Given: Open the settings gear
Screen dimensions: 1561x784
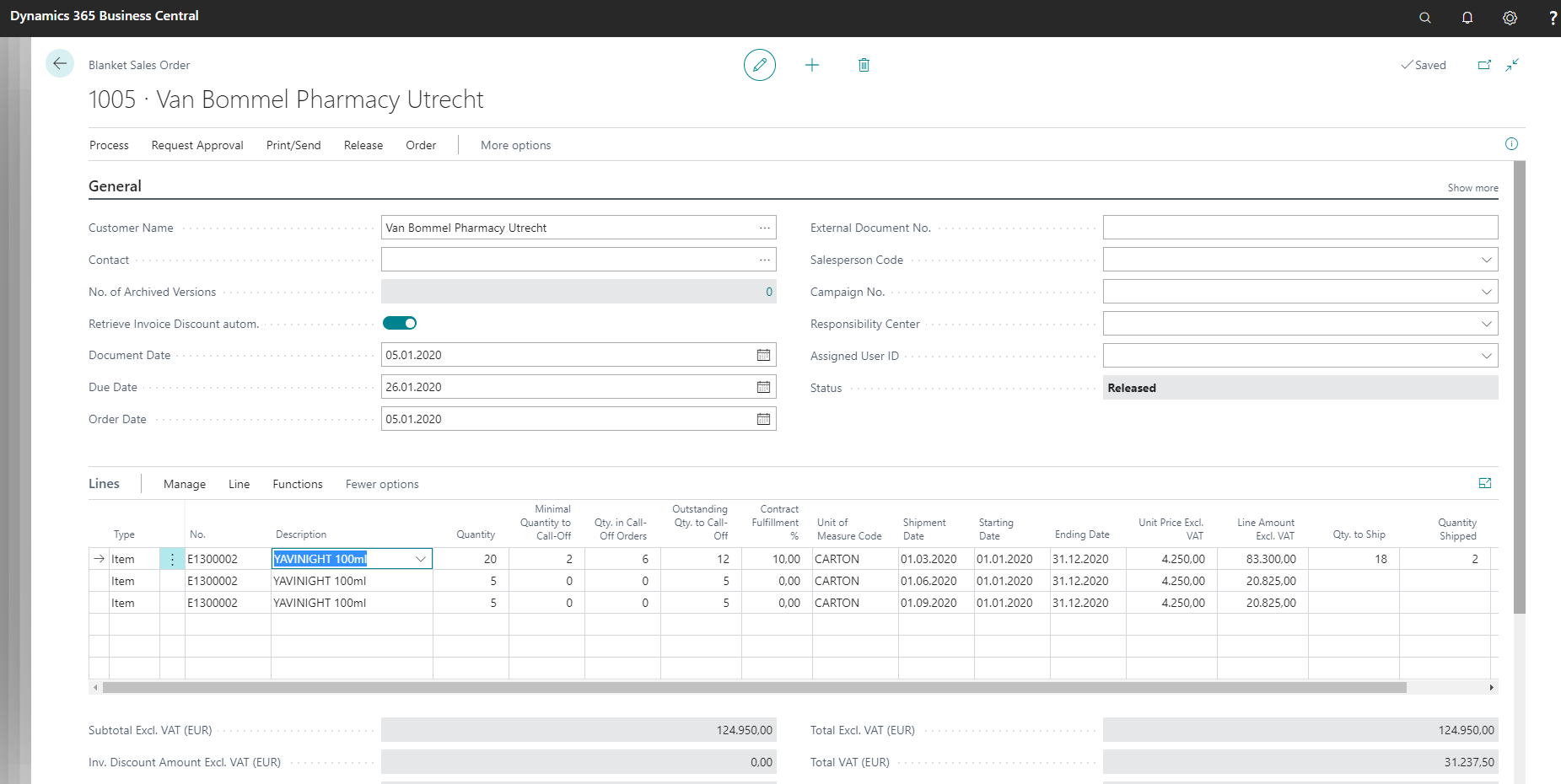Looking at the screenshot, I should 1510,18.
